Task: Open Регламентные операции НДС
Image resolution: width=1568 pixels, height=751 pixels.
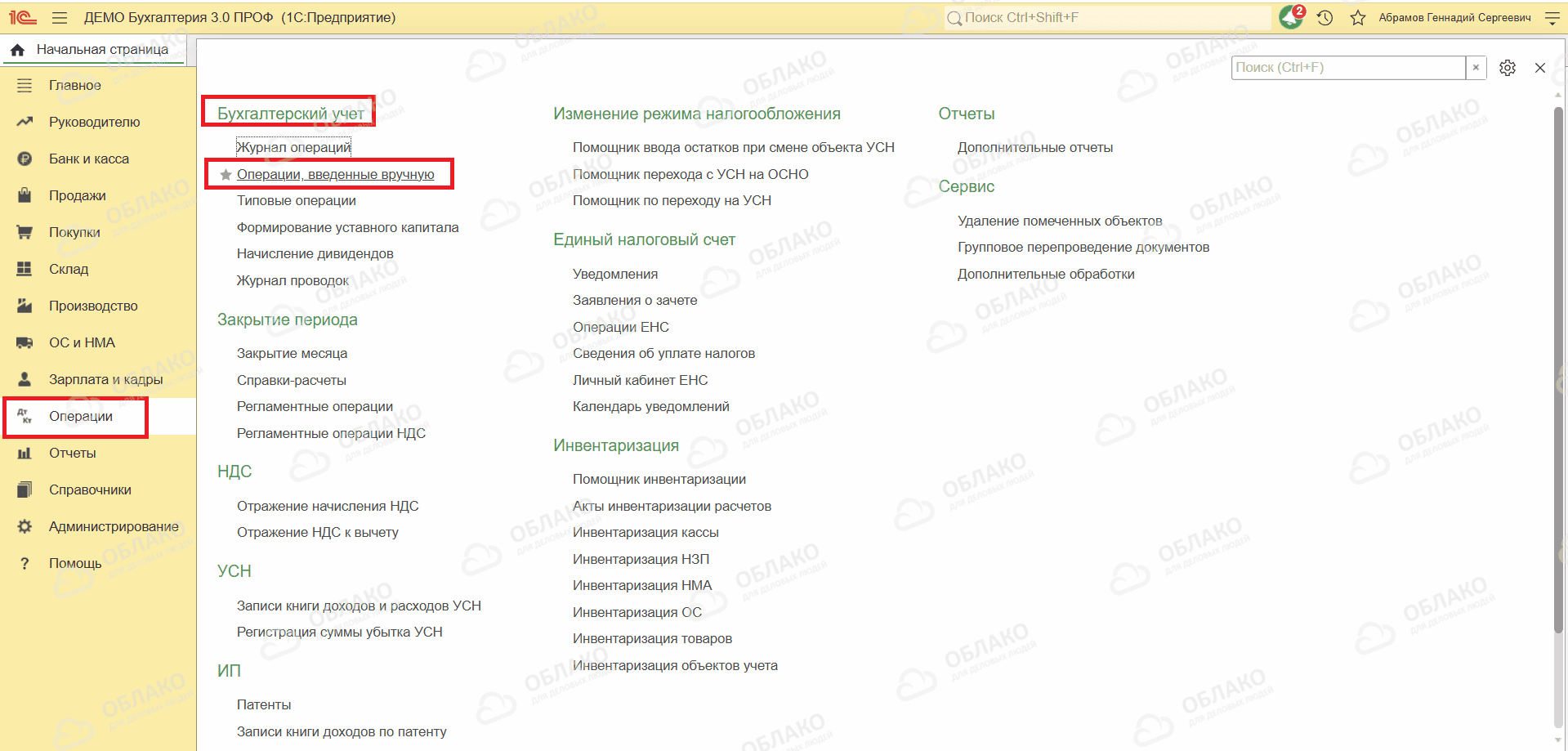Action: click(331, 433)
